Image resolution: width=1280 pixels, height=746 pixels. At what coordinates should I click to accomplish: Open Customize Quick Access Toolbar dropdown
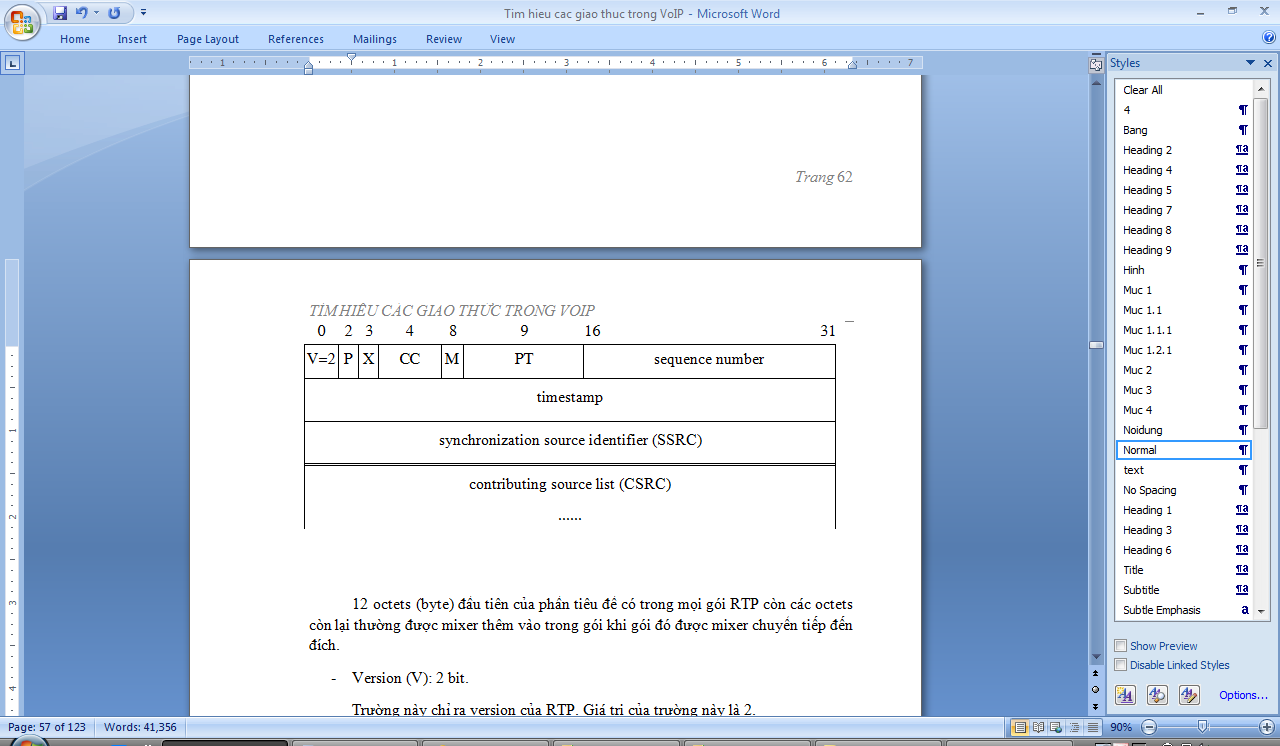143,13
